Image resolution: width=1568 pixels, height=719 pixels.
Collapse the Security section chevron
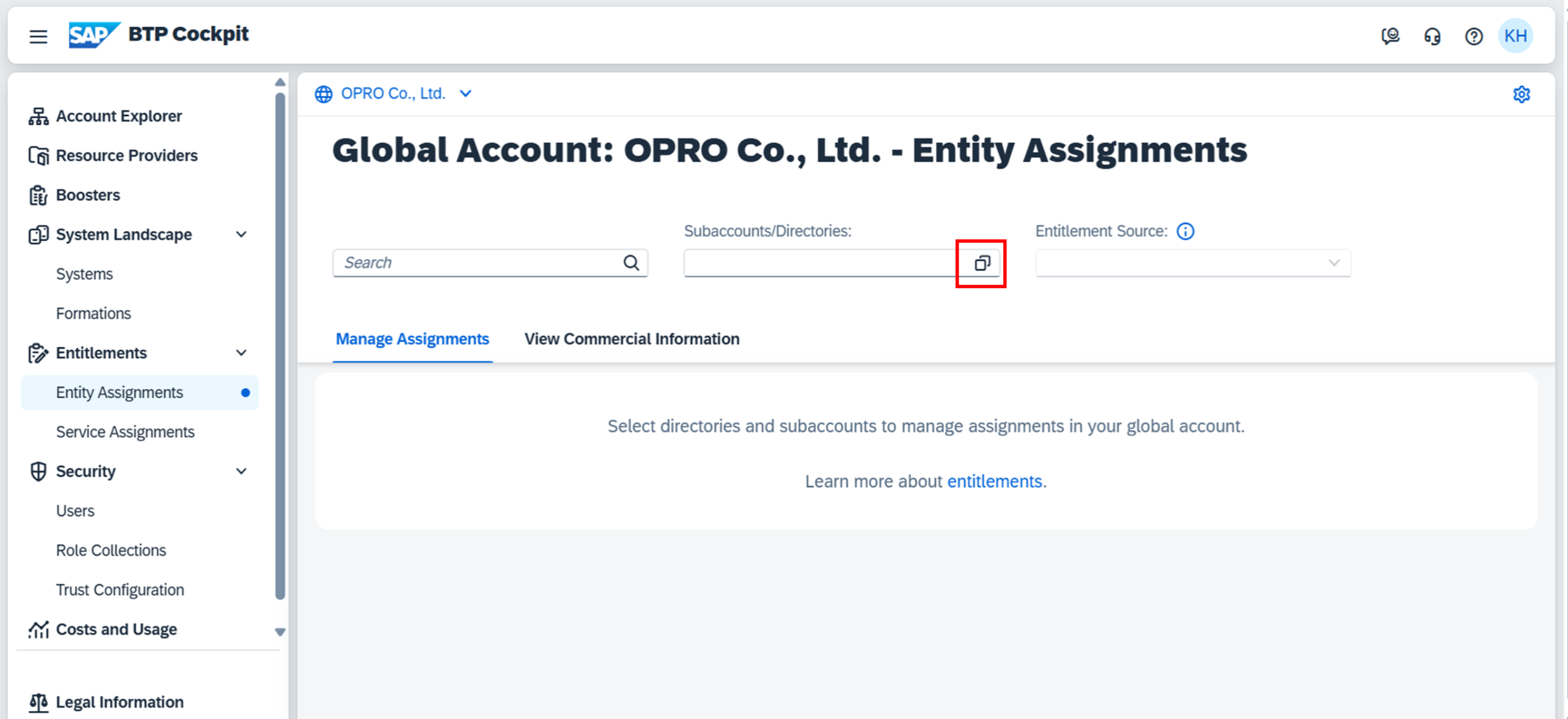[242, 471]
